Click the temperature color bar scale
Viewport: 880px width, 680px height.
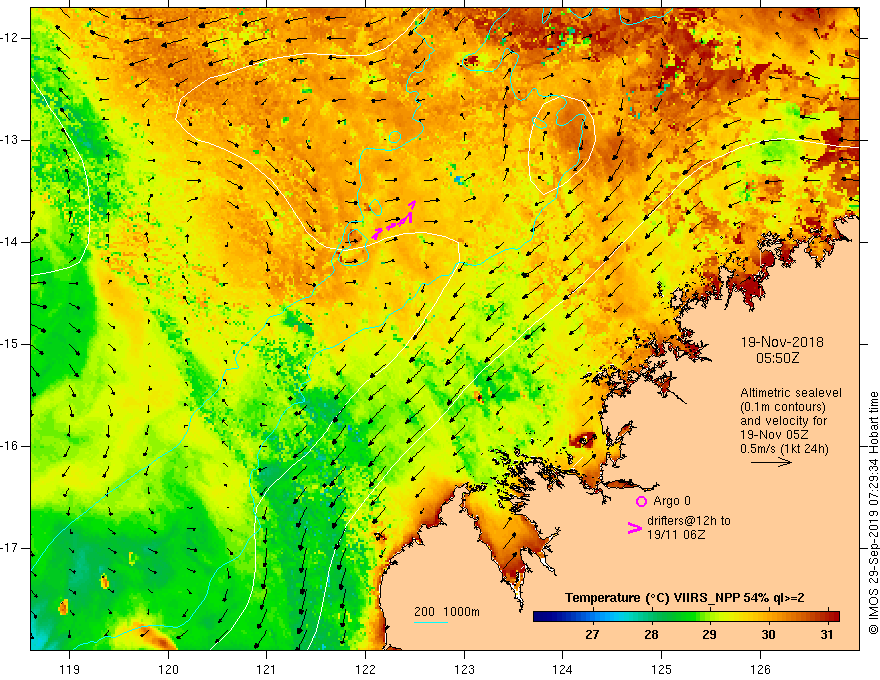click(x=686, y=616)
